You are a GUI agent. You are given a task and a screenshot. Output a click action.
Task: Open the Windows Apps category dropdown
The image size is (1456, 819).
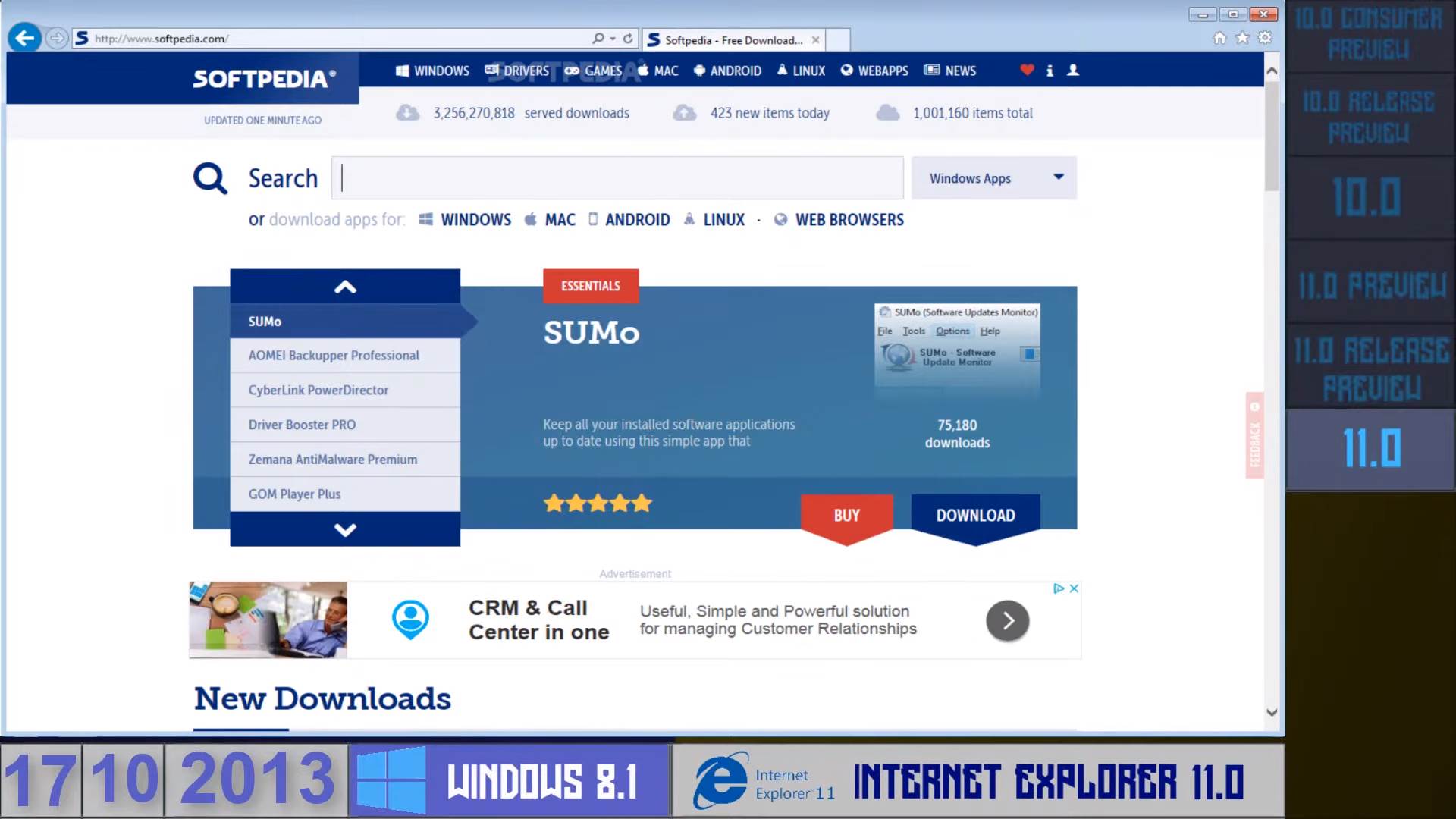click(993, 178)
